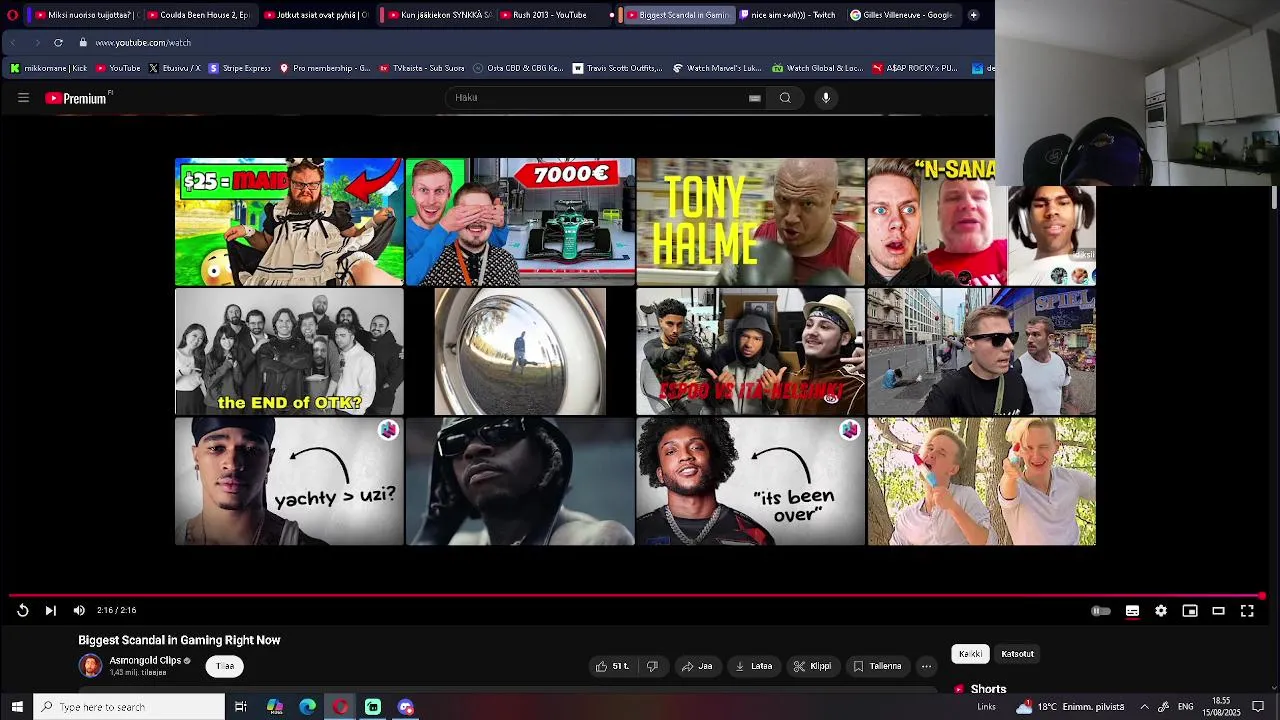Open the water gun kids thumbnail
Image resolution: width=1280 pixels, height=720 pixels.
981,481
